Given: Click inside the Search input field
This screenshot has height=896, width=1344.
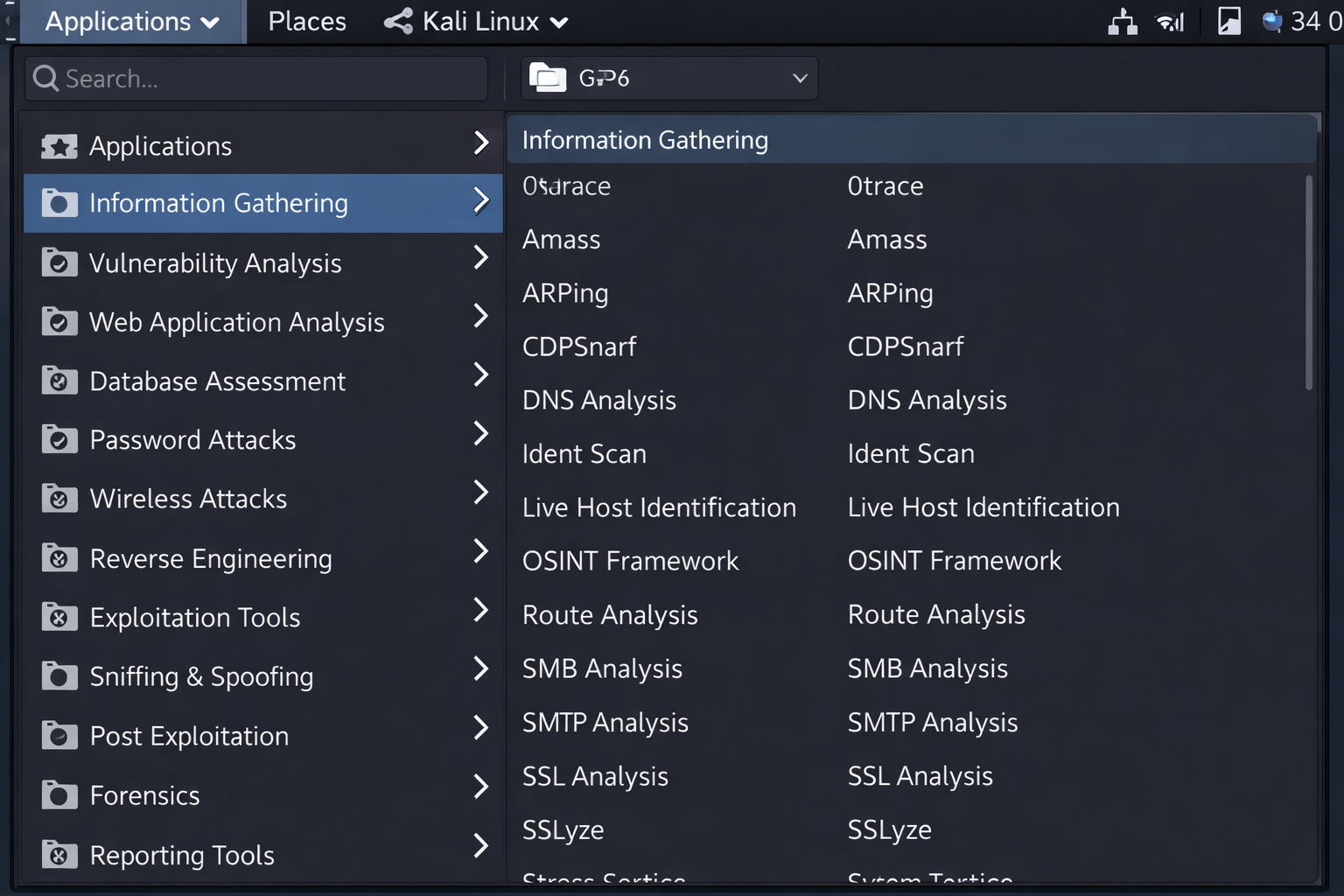Looking at the screenshot, I should click(254, 78).
